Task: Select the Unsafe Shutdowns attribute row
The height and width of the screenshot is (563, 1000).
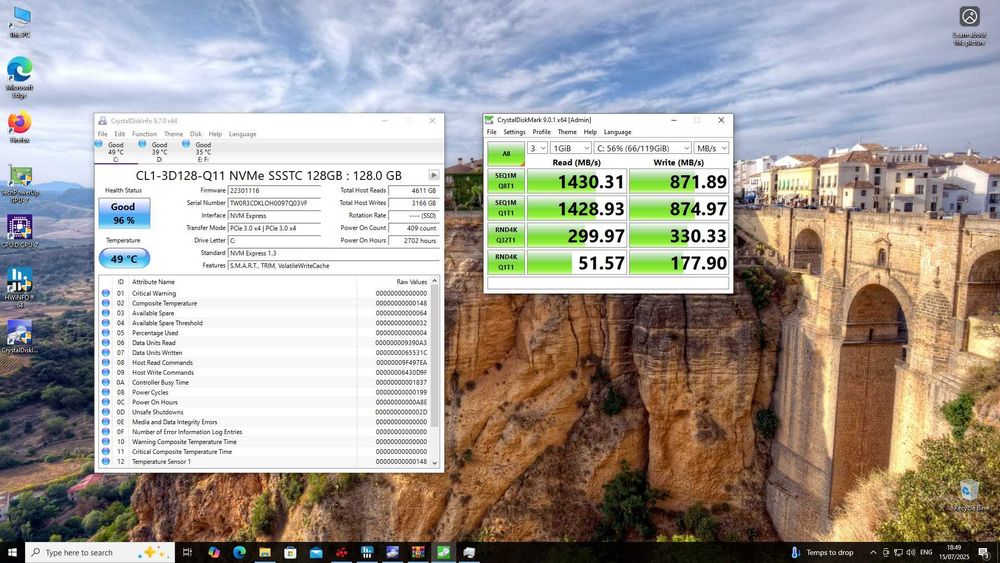Action: click(265, 412)
